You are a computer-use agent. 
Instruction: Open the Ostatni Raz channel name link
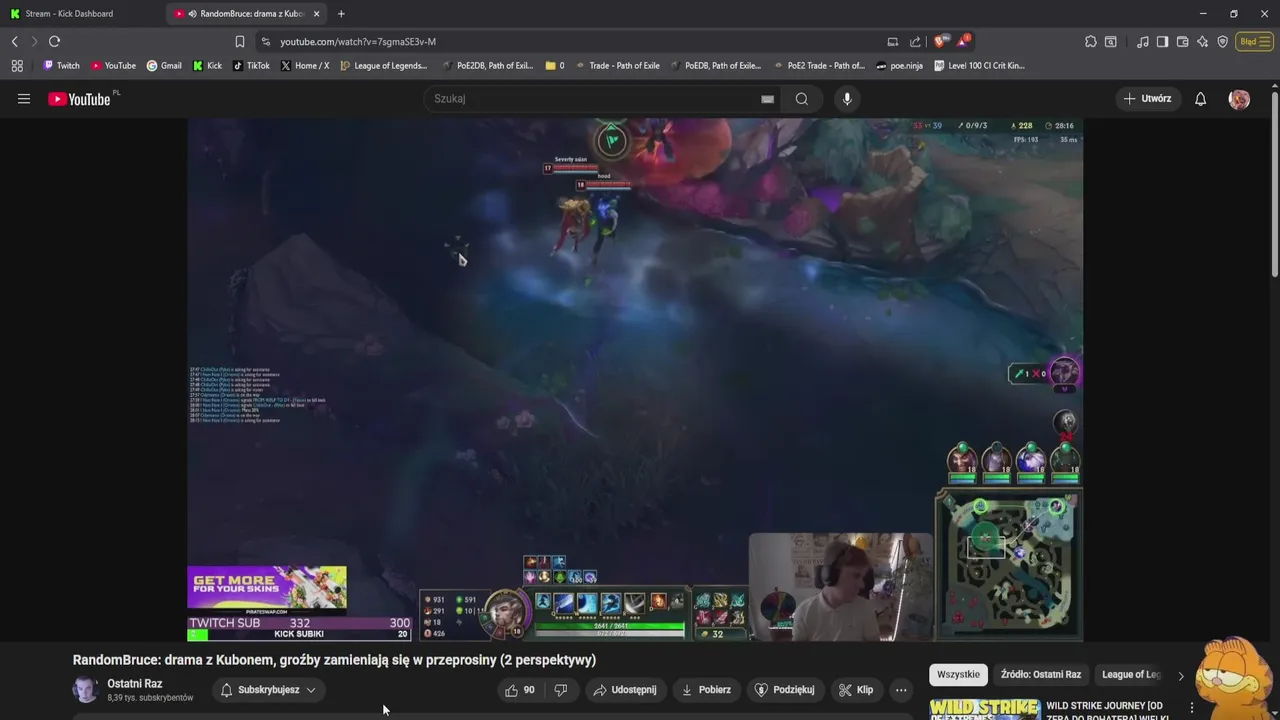pyautogui.click(x=135, y=684)
